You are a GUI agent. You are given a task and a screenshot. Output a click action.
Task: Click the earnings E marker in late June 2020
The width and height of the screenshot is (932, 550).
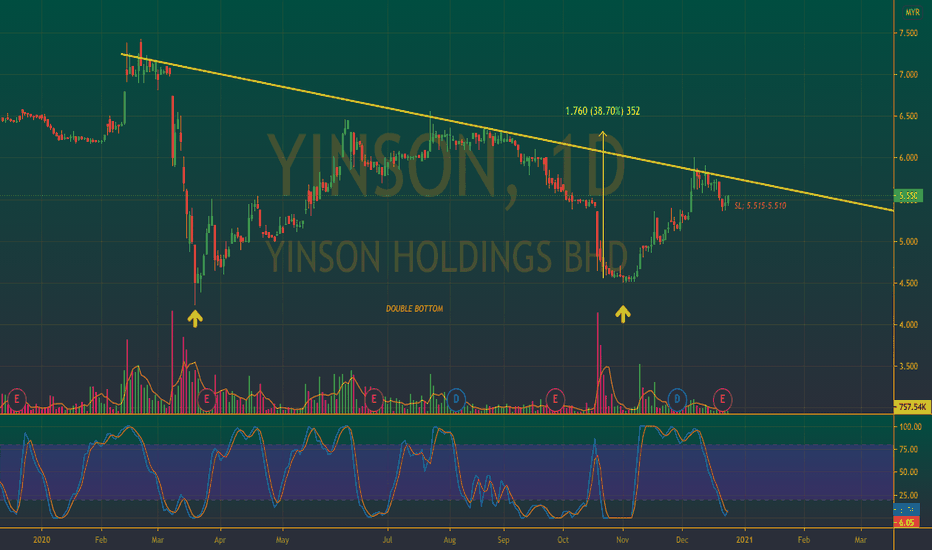tap(373, 399)
